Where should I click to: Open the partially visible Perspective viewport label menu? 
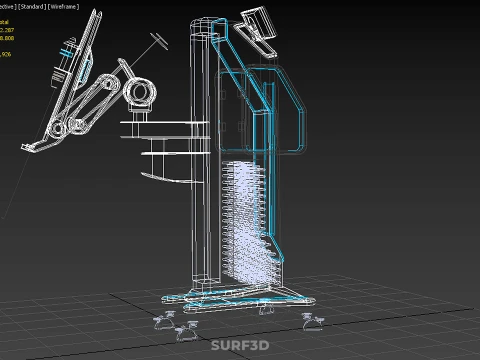tap(8, 7)
